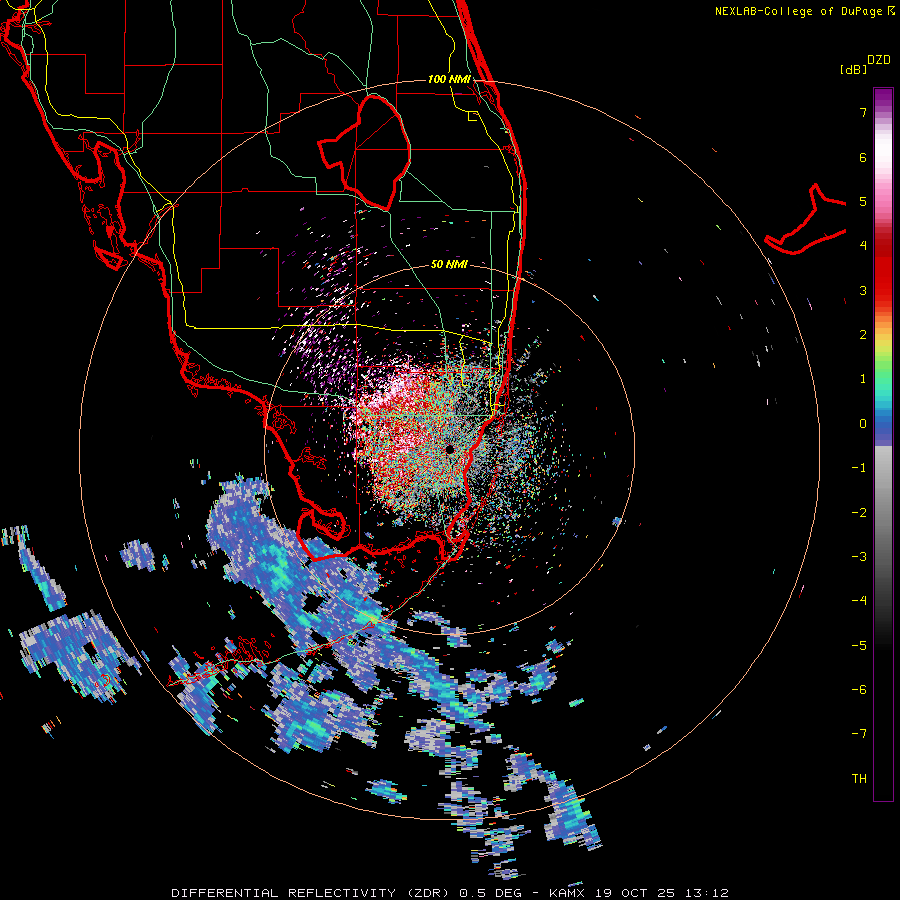The image size is (900, 900).
Task: Click the ZDR color scale bar
Action: pos(883,444)
